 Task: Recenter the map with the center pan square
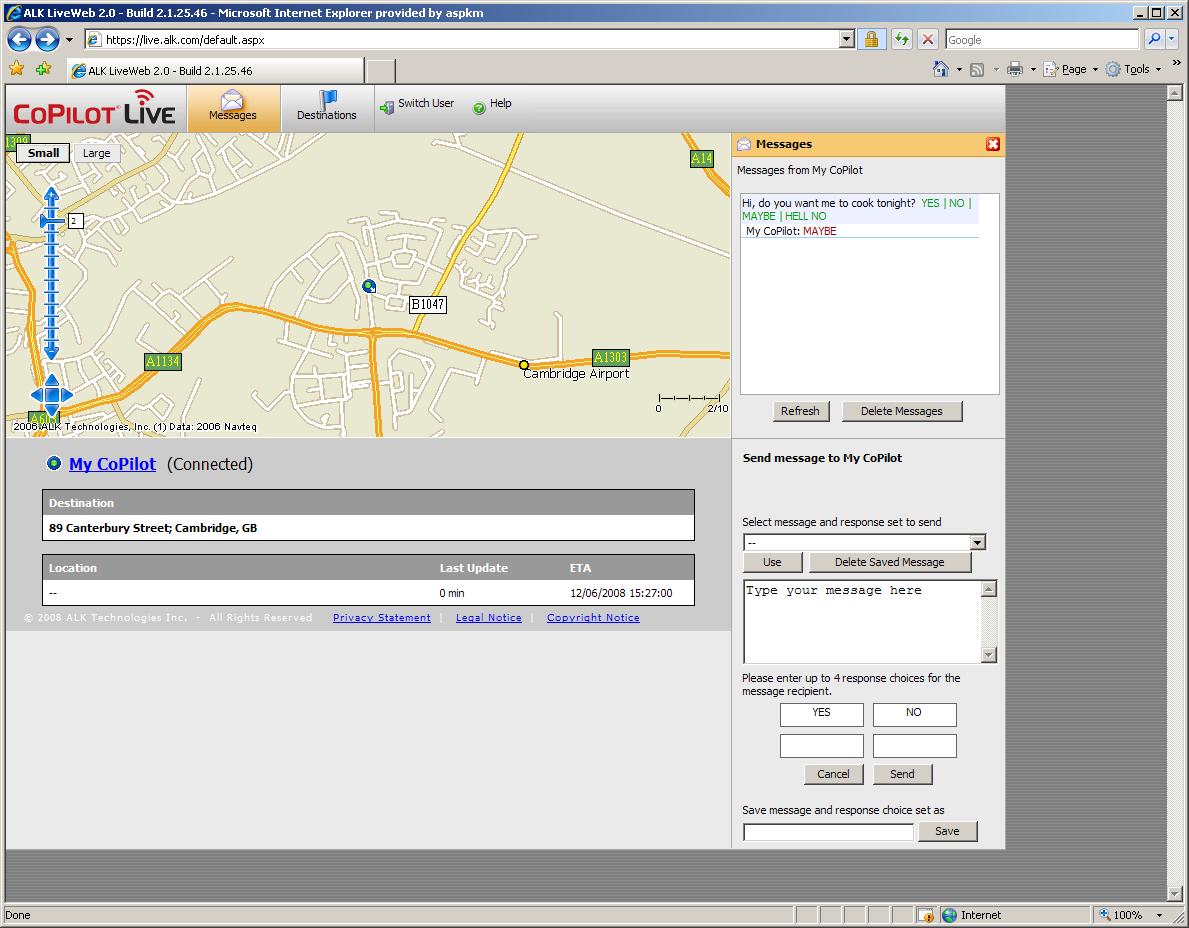(x=52, y=395)
